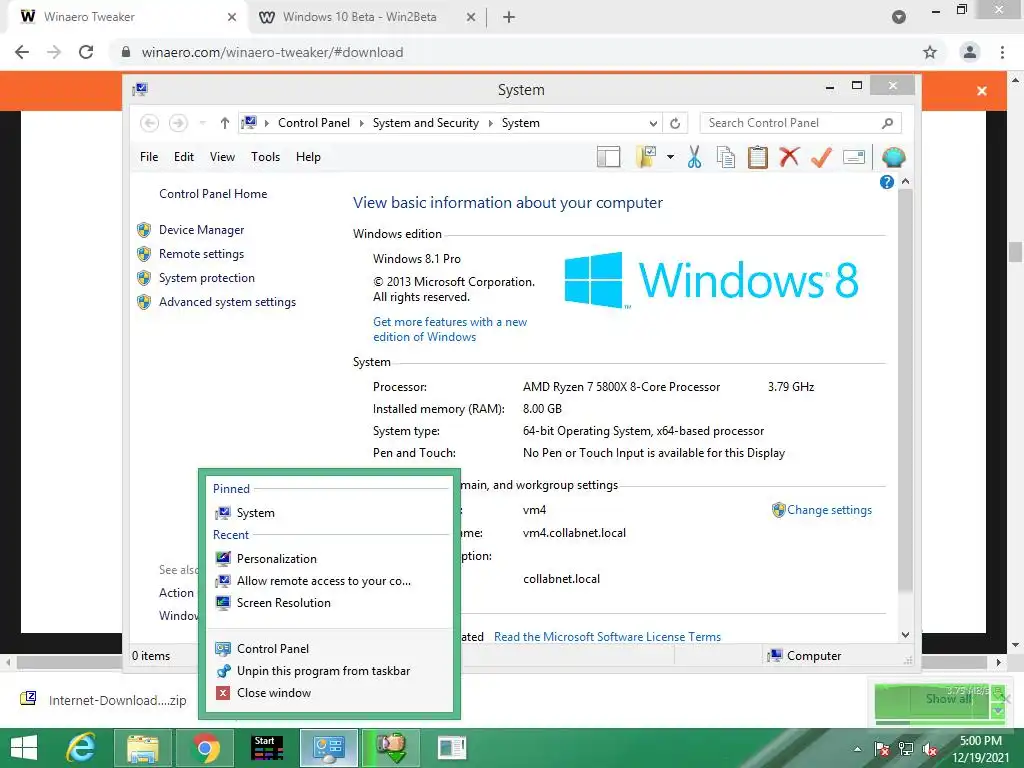
Task: Open the View menu
Action: pyautogui.click(x=222, y=157)
